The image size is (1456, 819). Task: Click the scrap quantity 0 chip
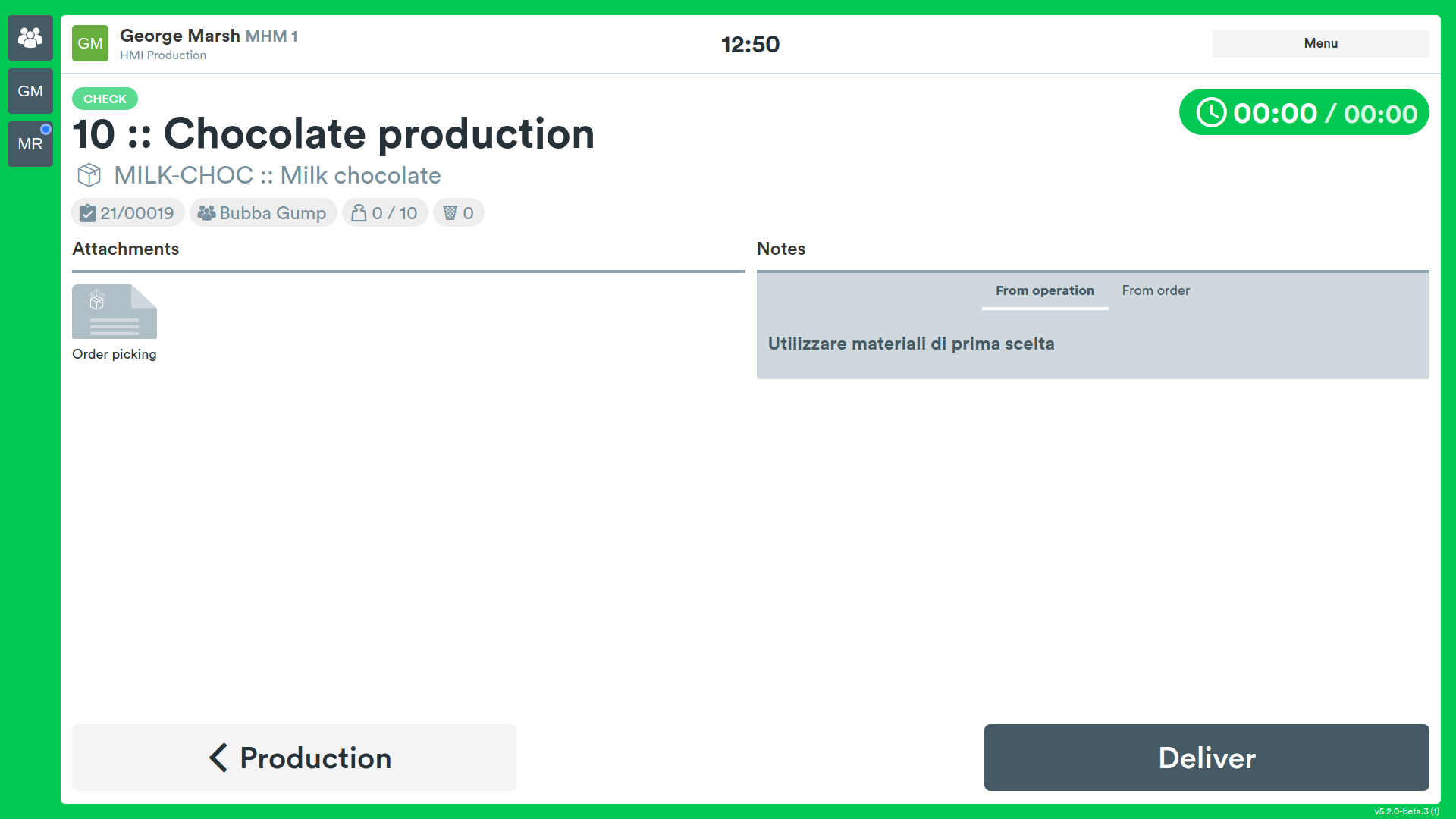pyautogui.click(x=458, y=213)
